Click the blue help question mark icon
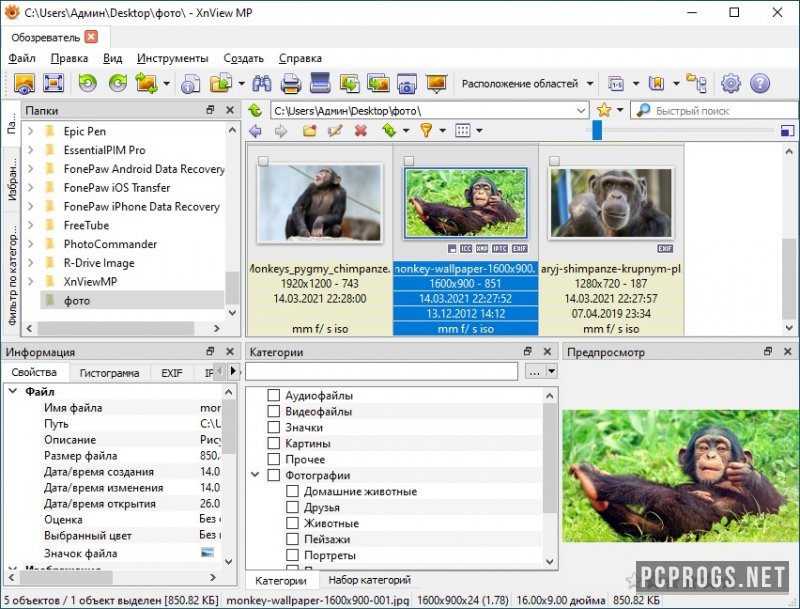Viewport: 800px width, 609px height. click(760, 84)
